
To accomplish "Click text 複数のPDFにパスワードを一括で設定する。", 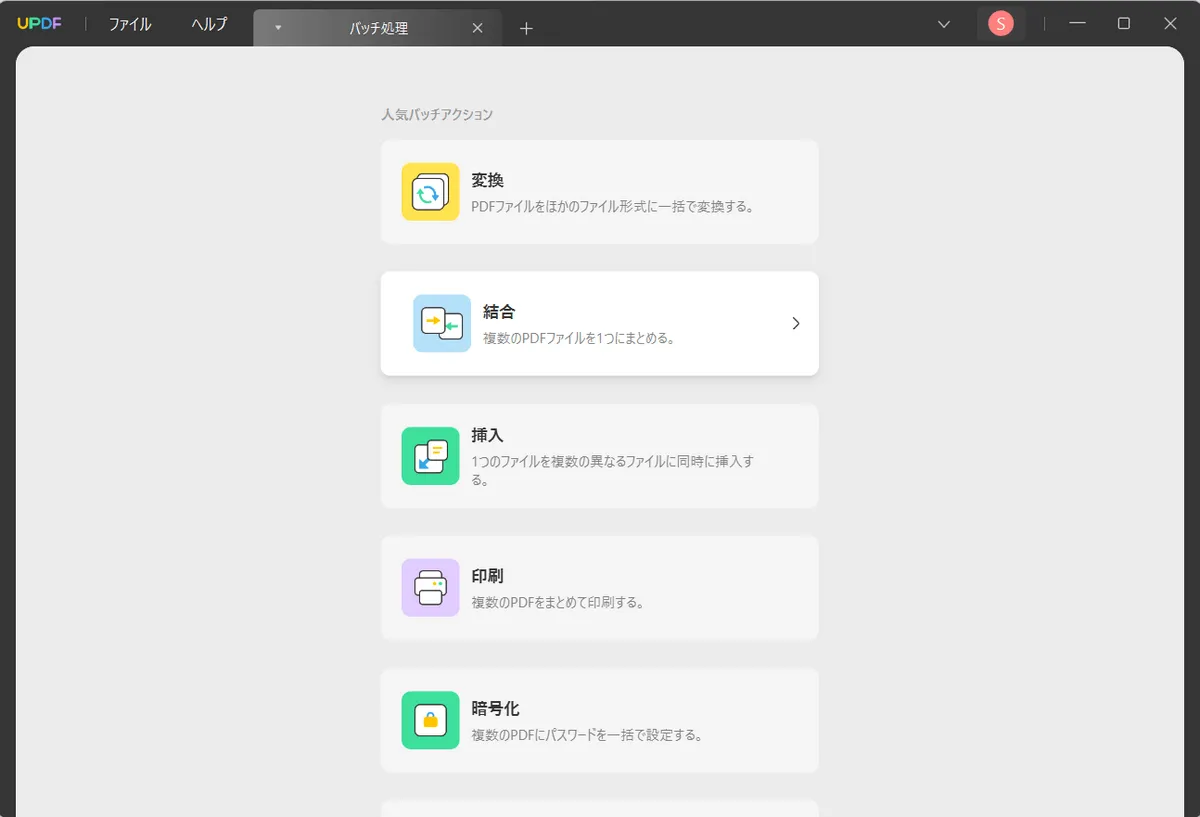I will [587, 735].
